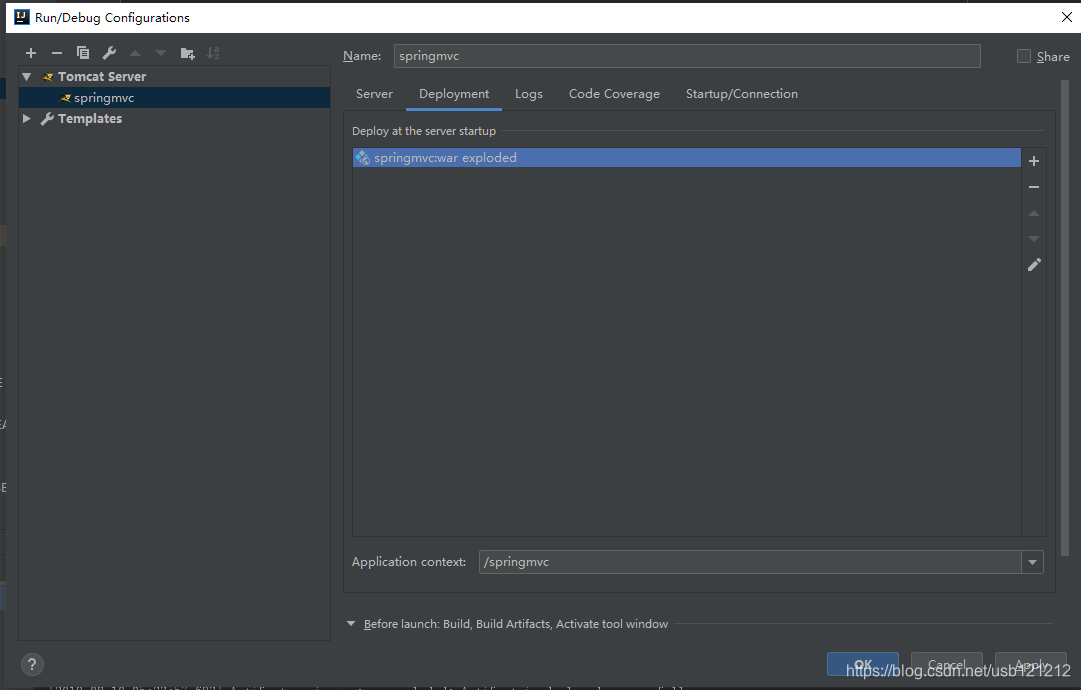Remove artifact from deploy list
The width and height of the screenshot is (1081, 690).
(x=1033, y=187)
